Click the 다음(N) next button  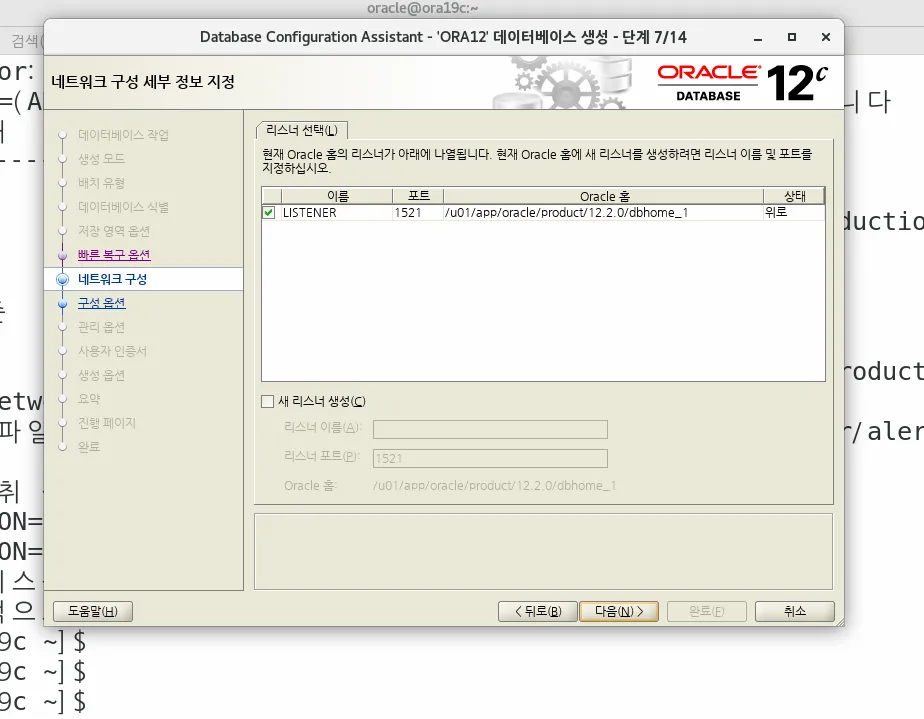619,611
